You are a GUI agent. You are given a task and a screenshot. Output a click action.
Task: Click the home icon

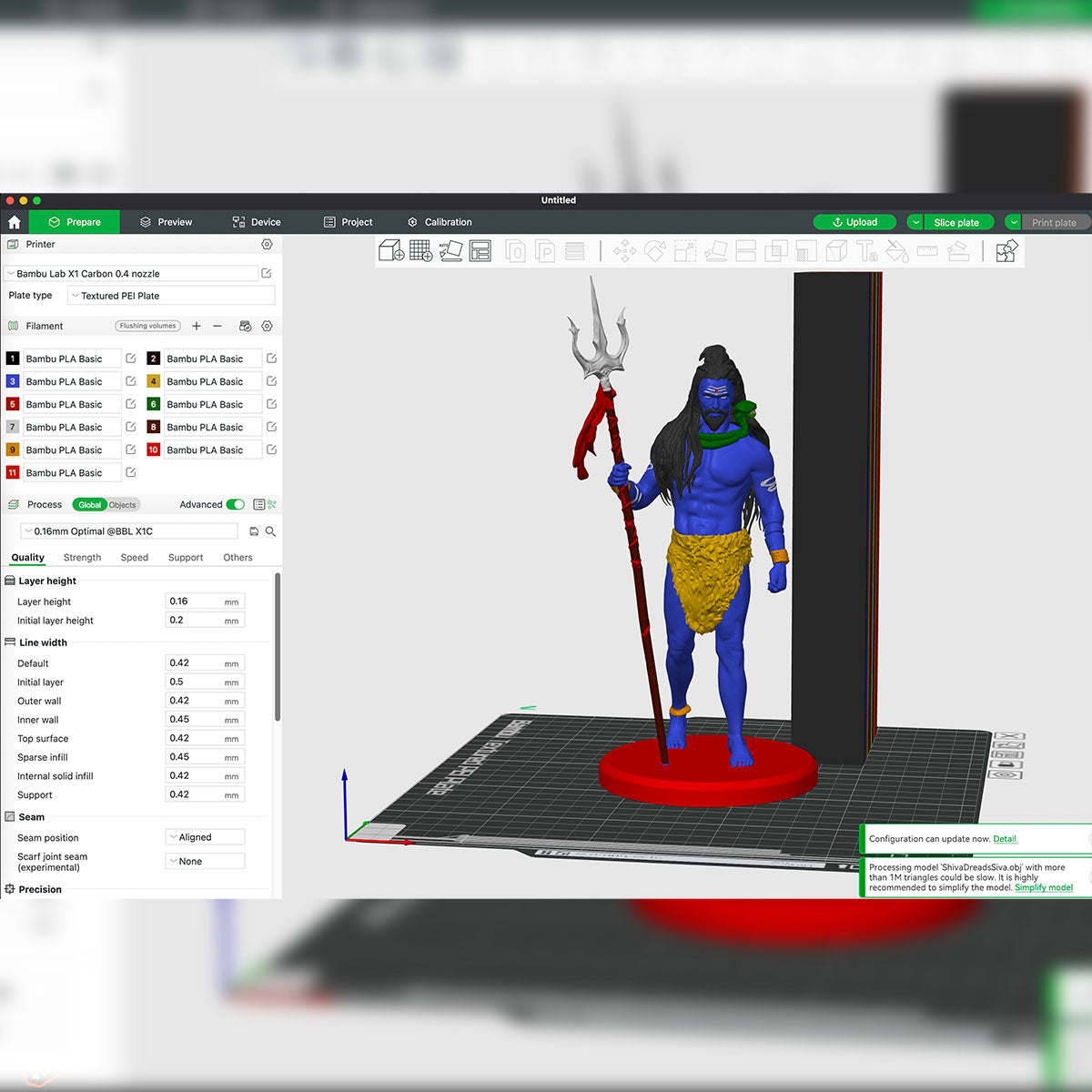pos(14,222)
